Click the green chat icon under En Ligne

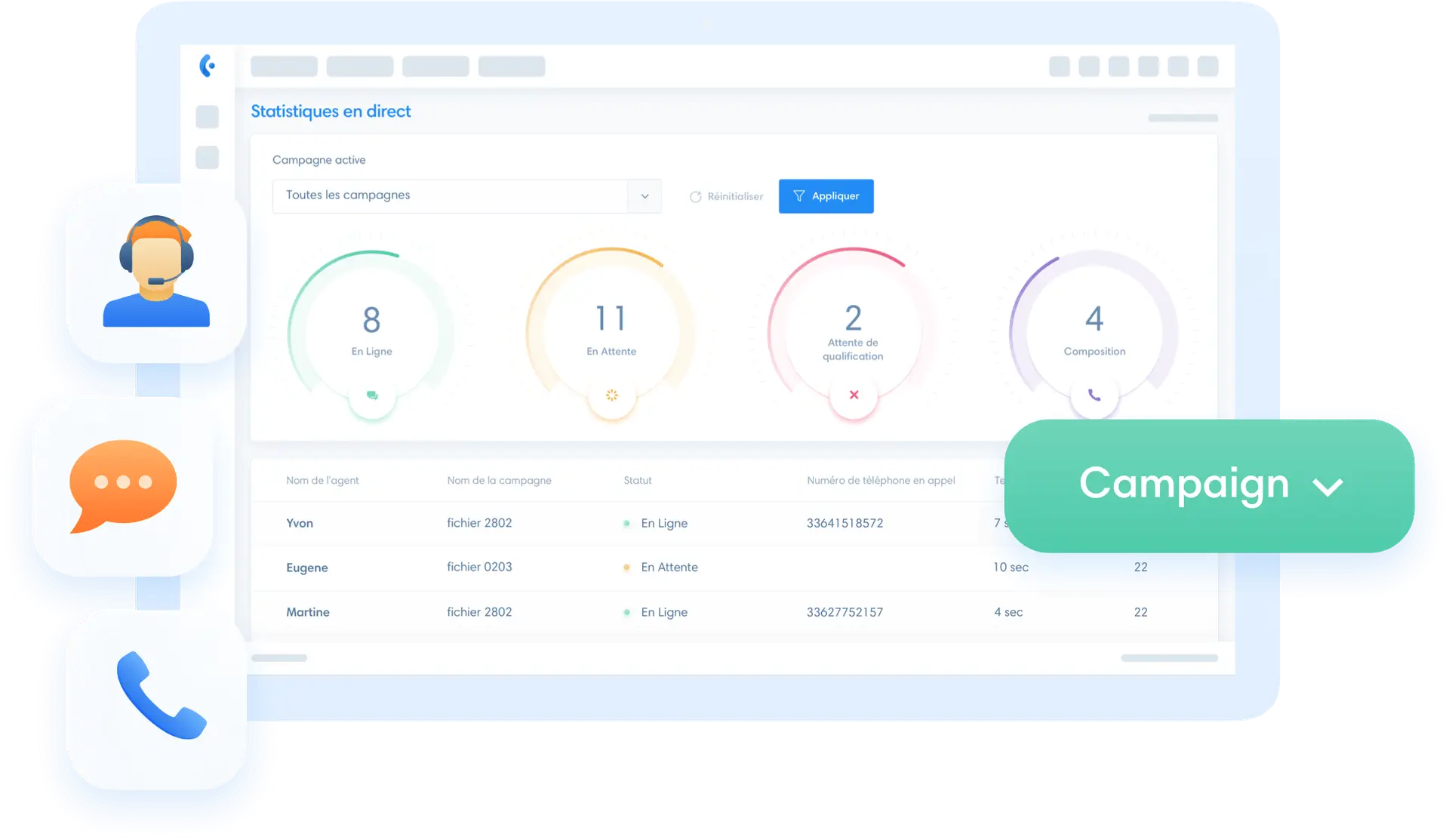point(372,395)
